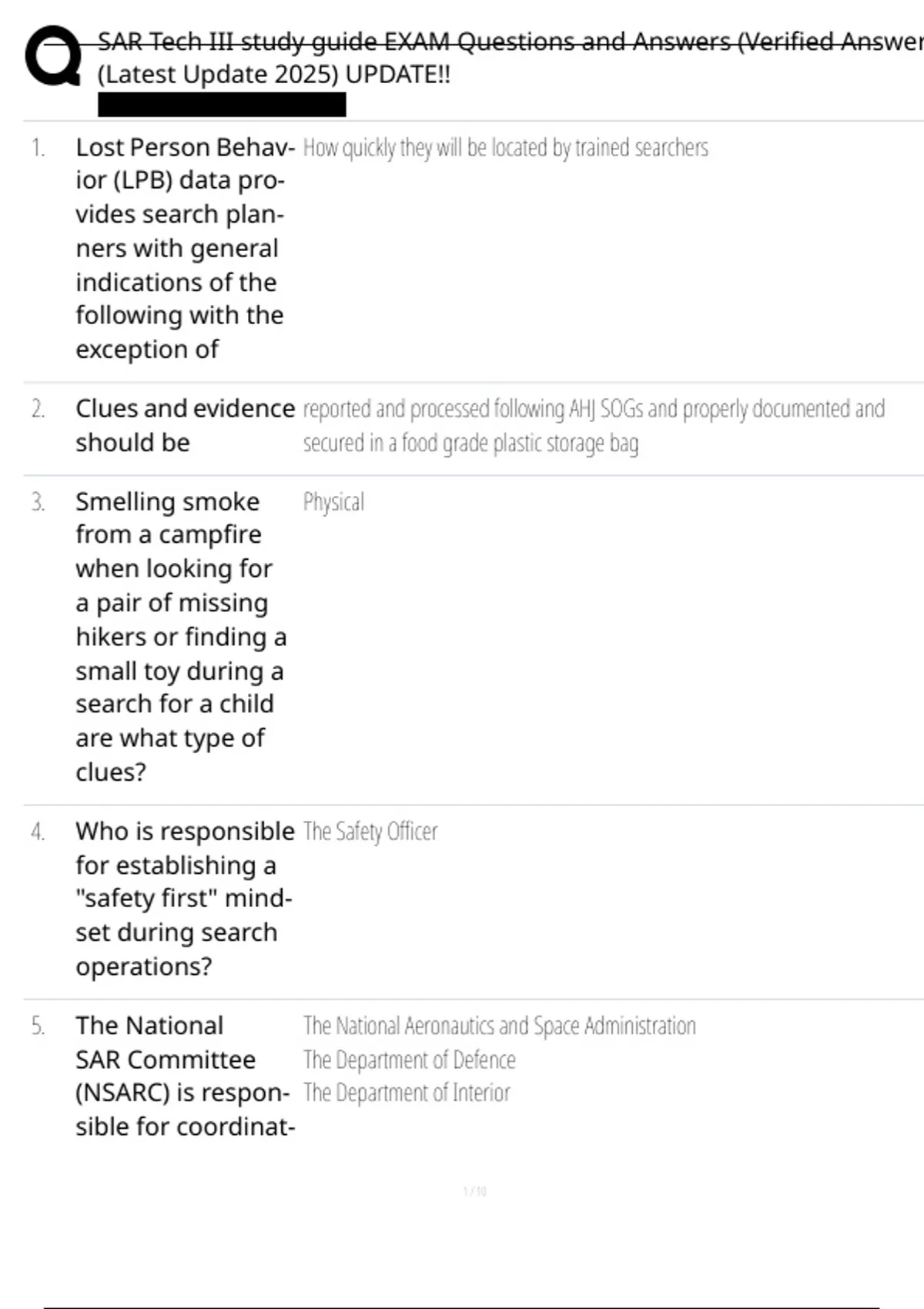Click the Q logo icon
Image resolution: width=924 pixels, height=1309 pixels.
[52, 55]
